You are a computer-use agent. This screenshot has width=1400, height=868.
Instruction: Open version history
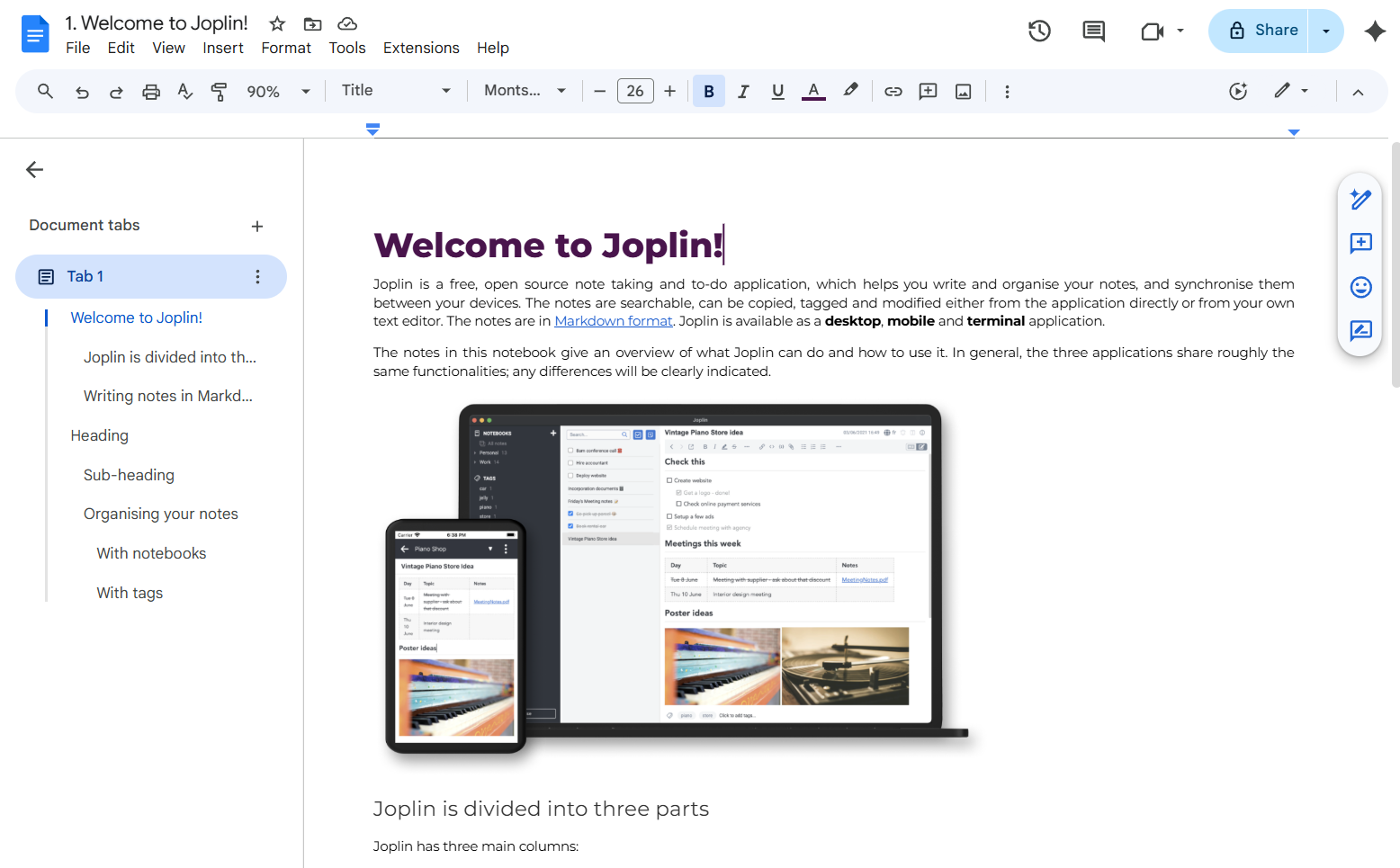tap(1039, 31)
